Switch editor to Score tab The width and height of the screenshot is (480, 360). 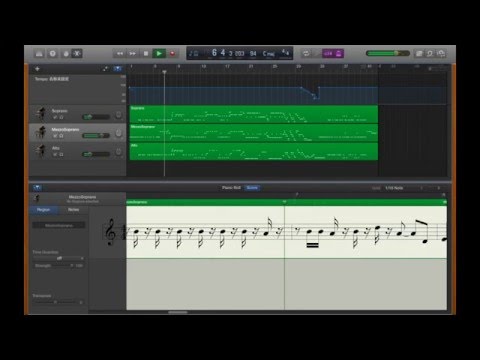point(252,188)
